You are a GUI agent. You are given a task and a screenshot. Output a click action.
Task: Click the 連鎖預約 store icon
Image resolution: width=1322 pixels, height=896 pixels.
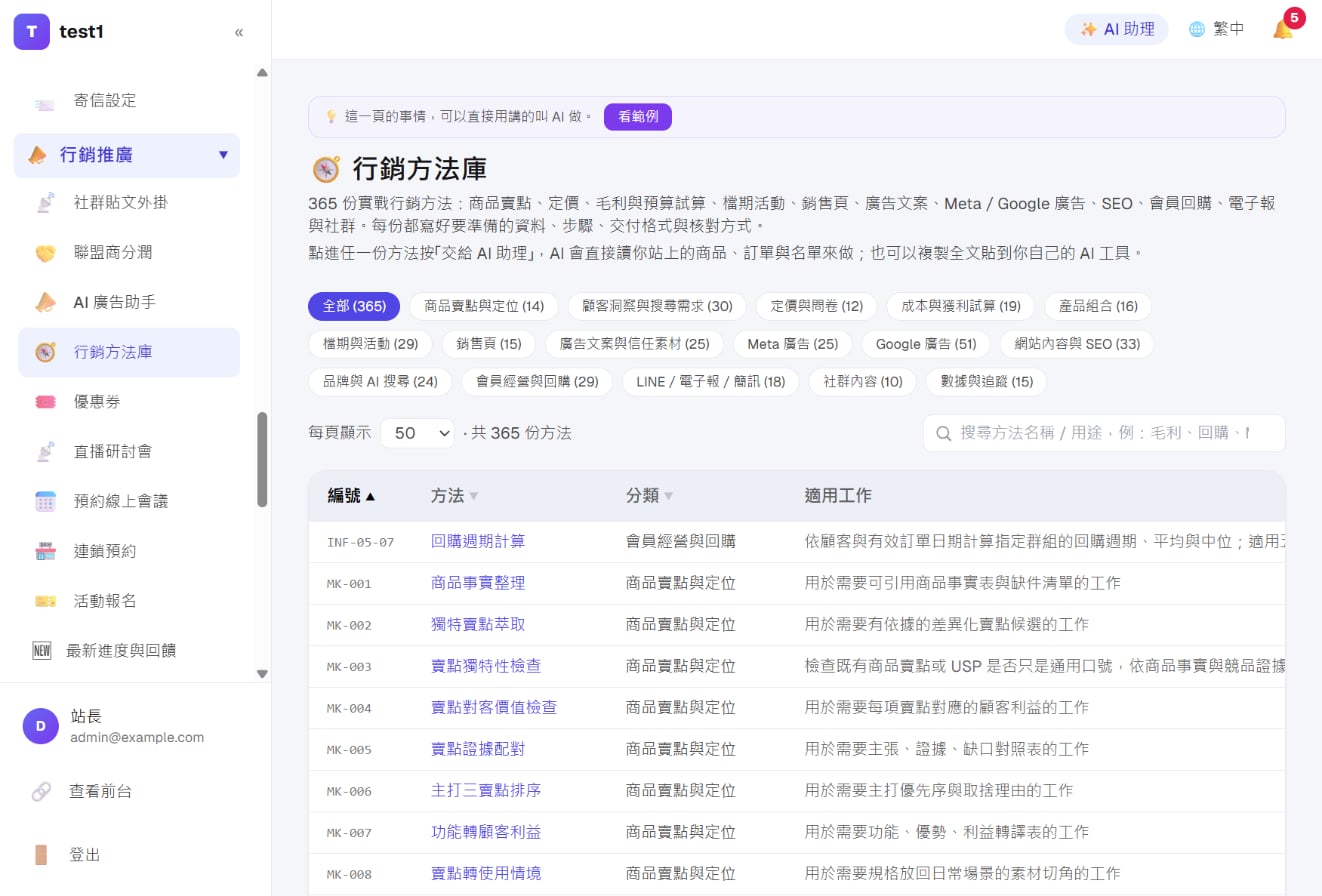point(45,551)
